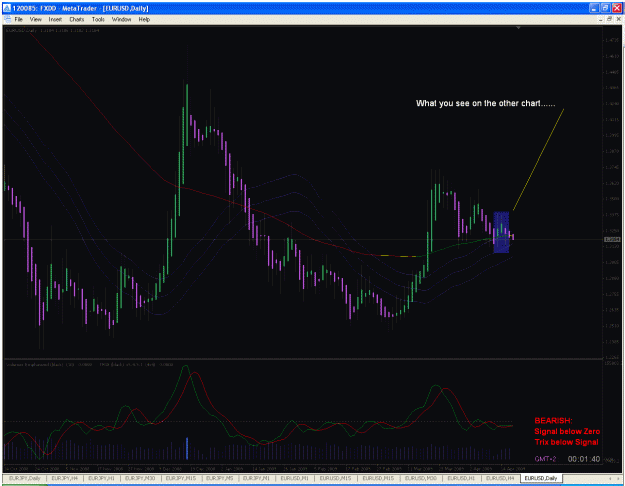The image size is (625, 486).
Task: Click the chart document icon beside File
Action: point(7,19)
